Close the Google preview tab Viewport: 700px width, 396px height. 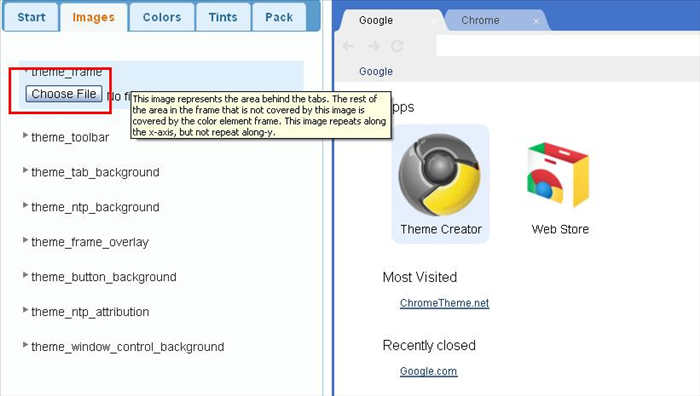pyautogui.click(x=433, y=21)
